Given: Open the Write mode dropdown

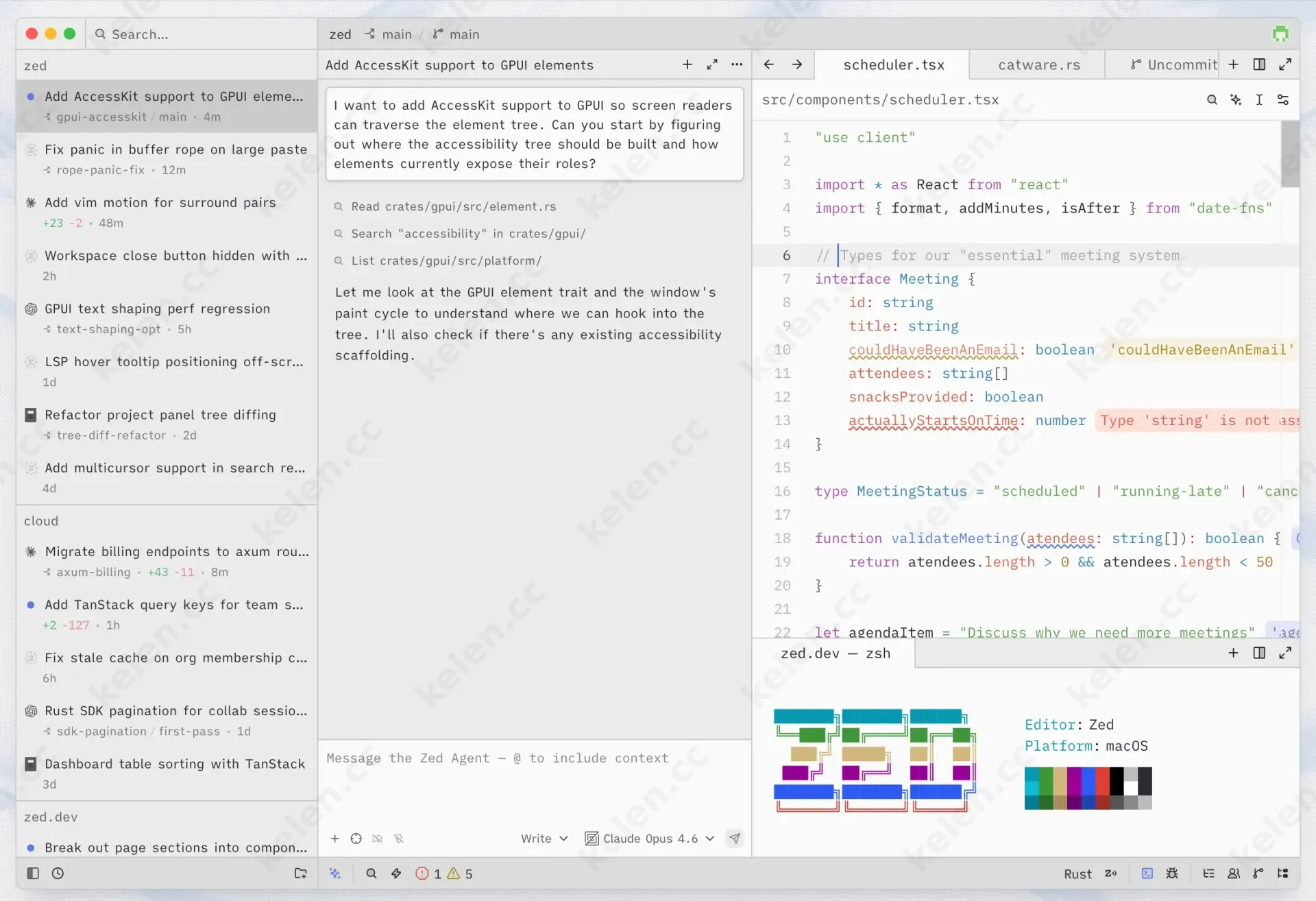Looking at the screenshot, I should point(544,839).
